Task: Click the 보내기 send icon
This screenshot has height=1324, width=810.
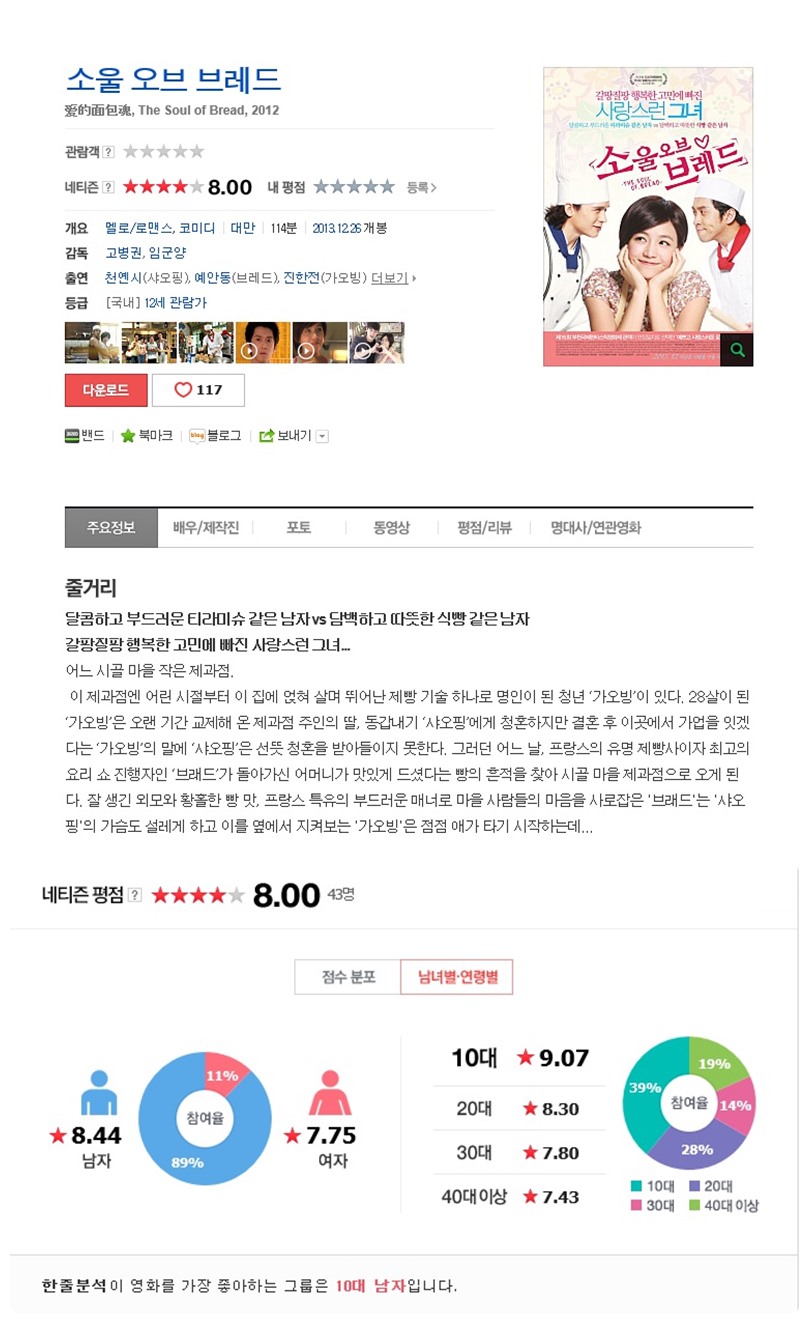Action: pyautogui.click(x=267, y=436)
